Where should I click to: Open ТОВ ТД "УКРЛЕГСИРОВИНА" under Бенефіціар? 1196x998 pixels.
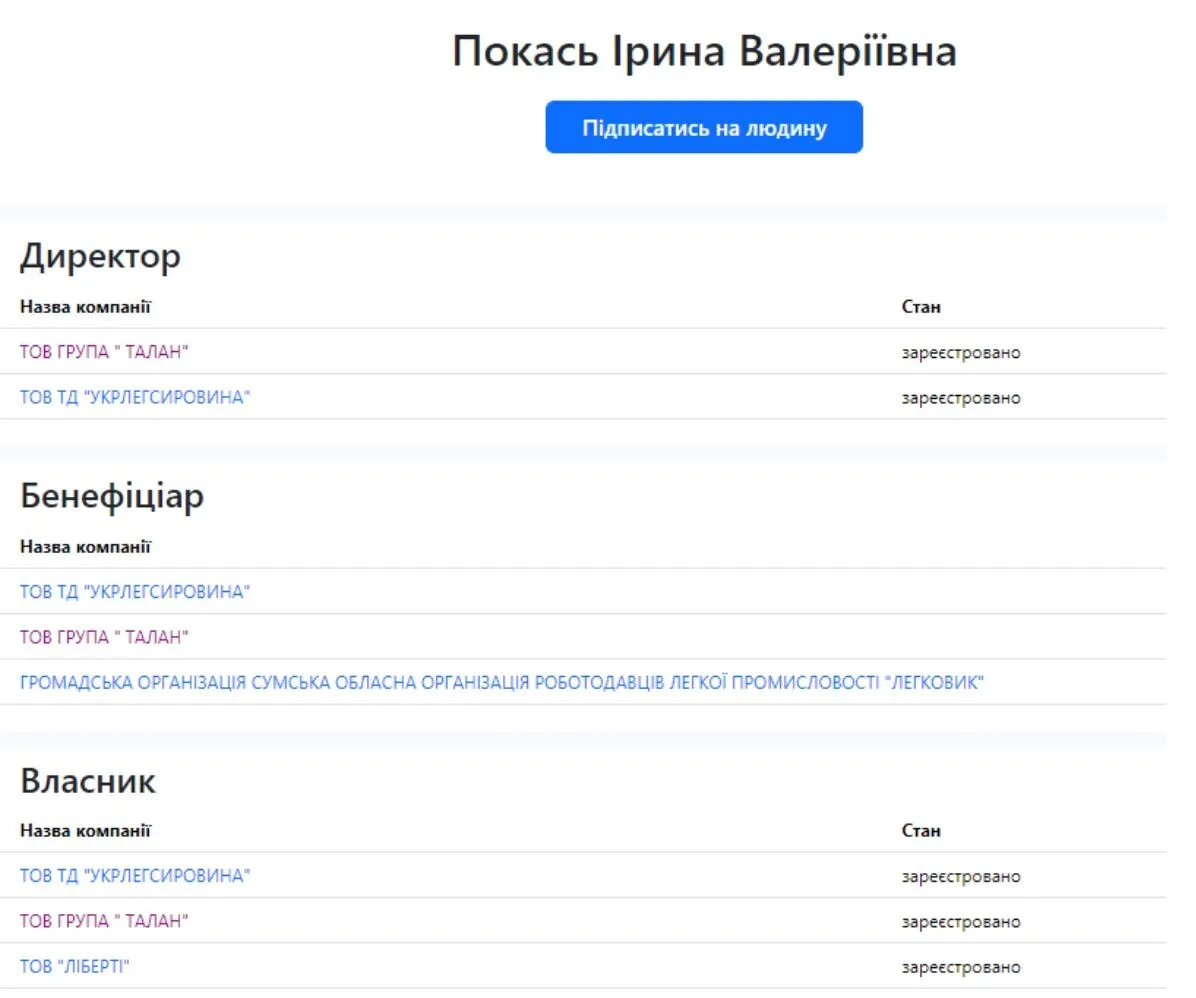point(136,591)
